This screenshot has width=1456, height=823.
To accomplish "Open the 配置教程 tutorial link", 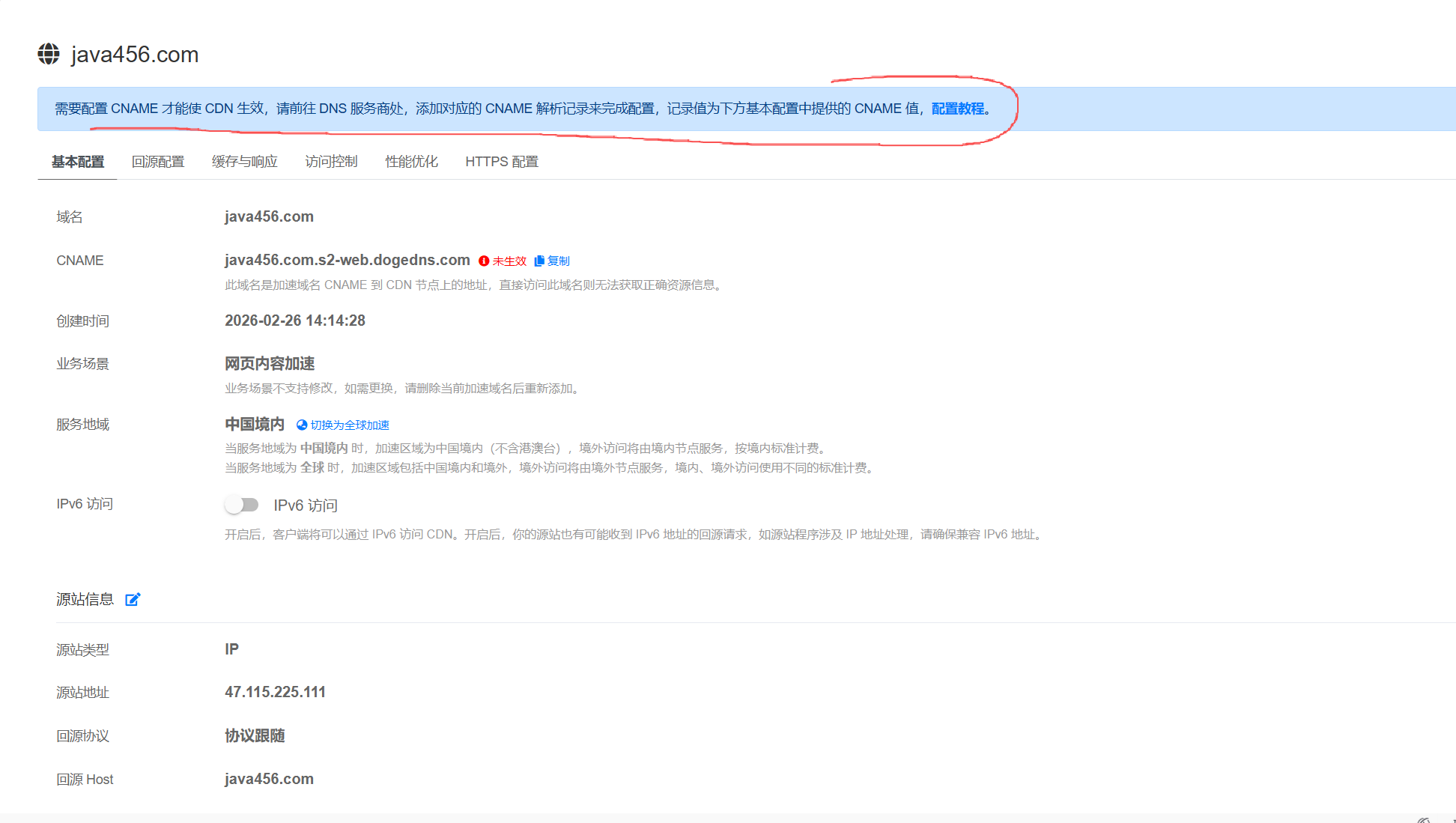I will (956, 109).
